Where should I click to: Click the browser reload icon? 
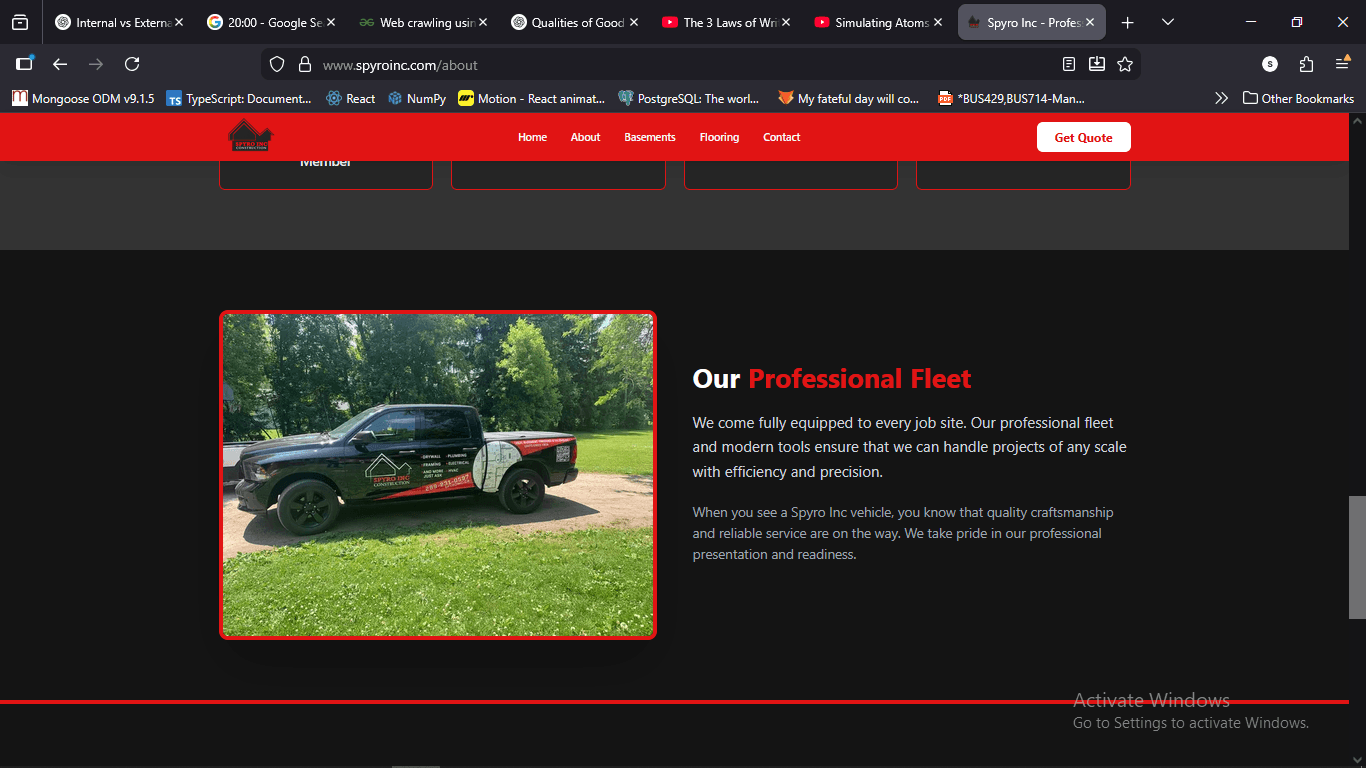click(132, 64)
